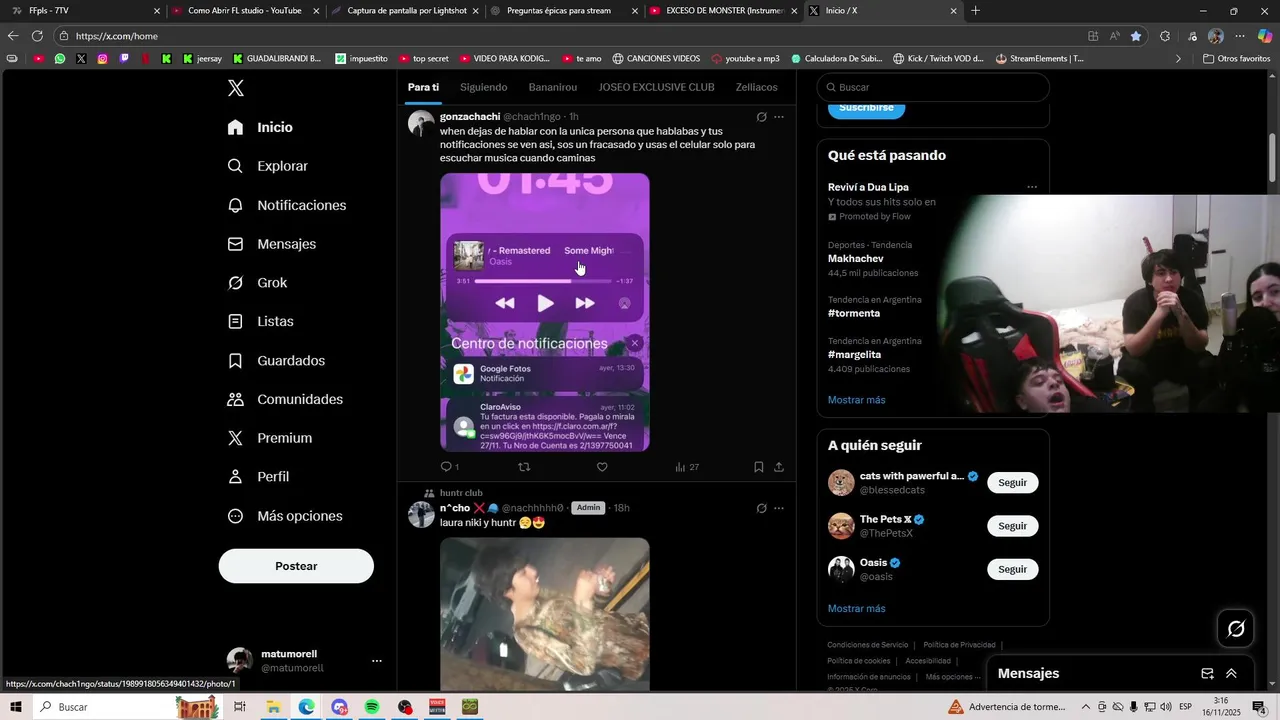
Task: Switch to Como Abrir FL studio YouTube tab
Action: (245, 11)
